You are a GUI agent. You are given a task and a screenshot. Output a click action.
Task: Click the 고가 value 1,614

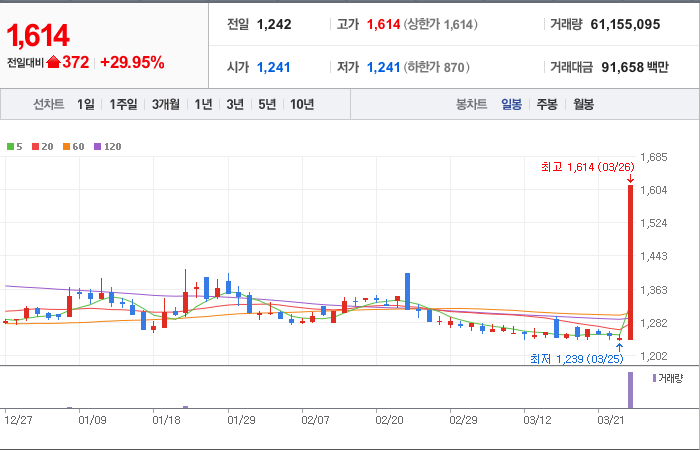(383, 24)
